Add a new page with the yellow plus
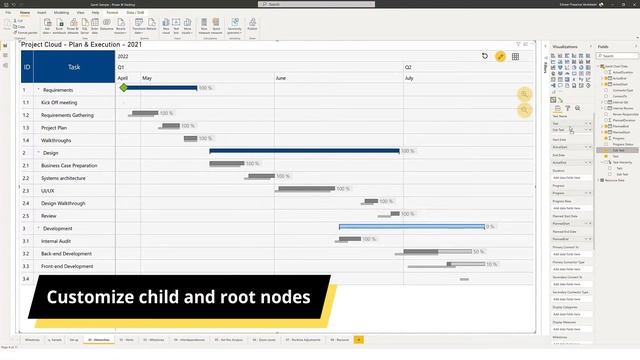Image resolution: width=640 pixels, height=360 pixels. (359, 340)
